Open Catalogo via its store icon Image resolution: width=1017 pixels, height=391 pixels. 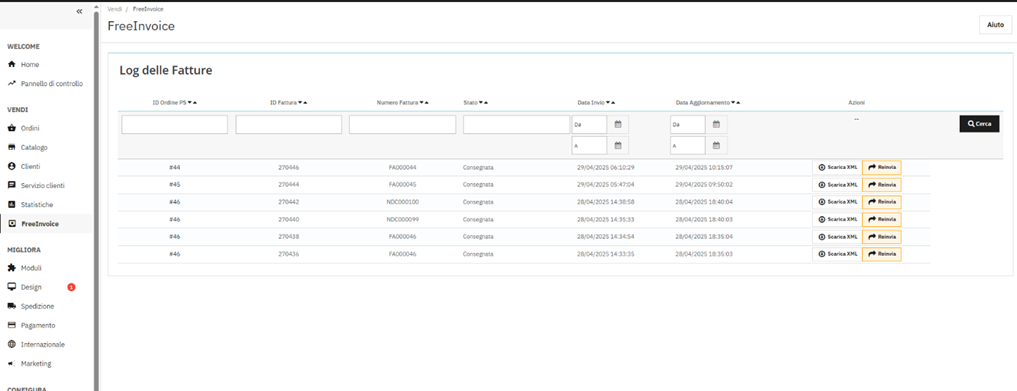pos(11,147)
